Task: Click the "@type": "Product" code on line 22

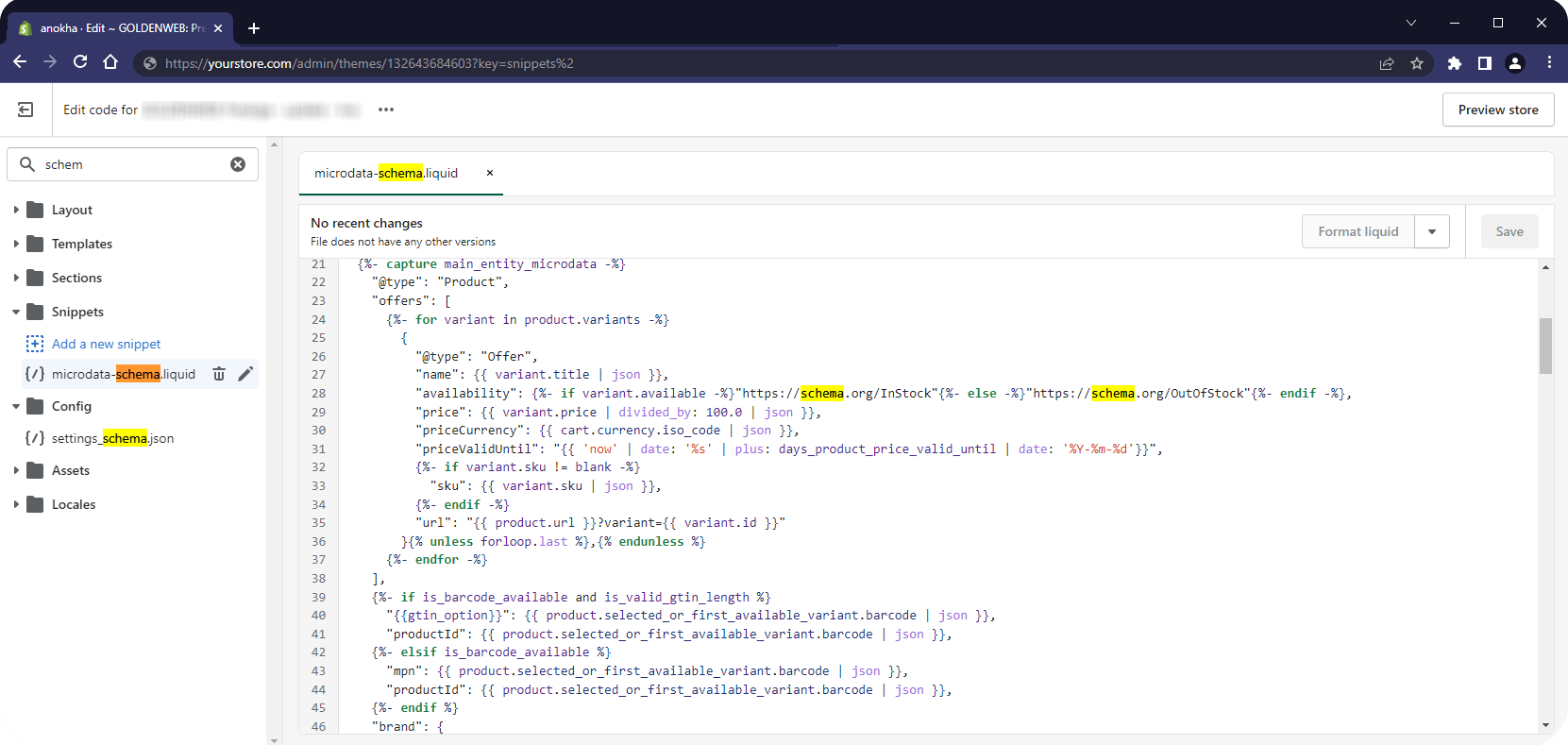Action: point(440,282)
